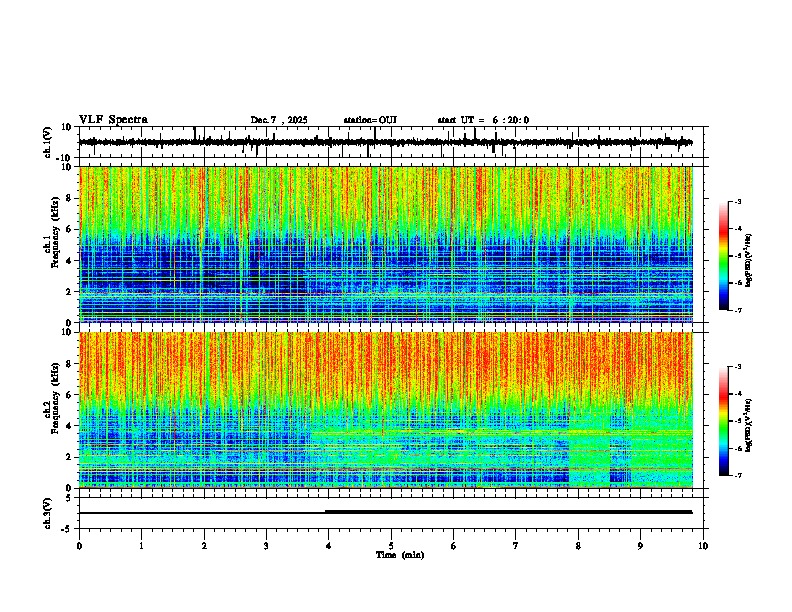Image resolution: width=792 pixels, height=612 pixels.
Task: Select the "start UT = 6:20:0" header text
Action: point(483,120)
